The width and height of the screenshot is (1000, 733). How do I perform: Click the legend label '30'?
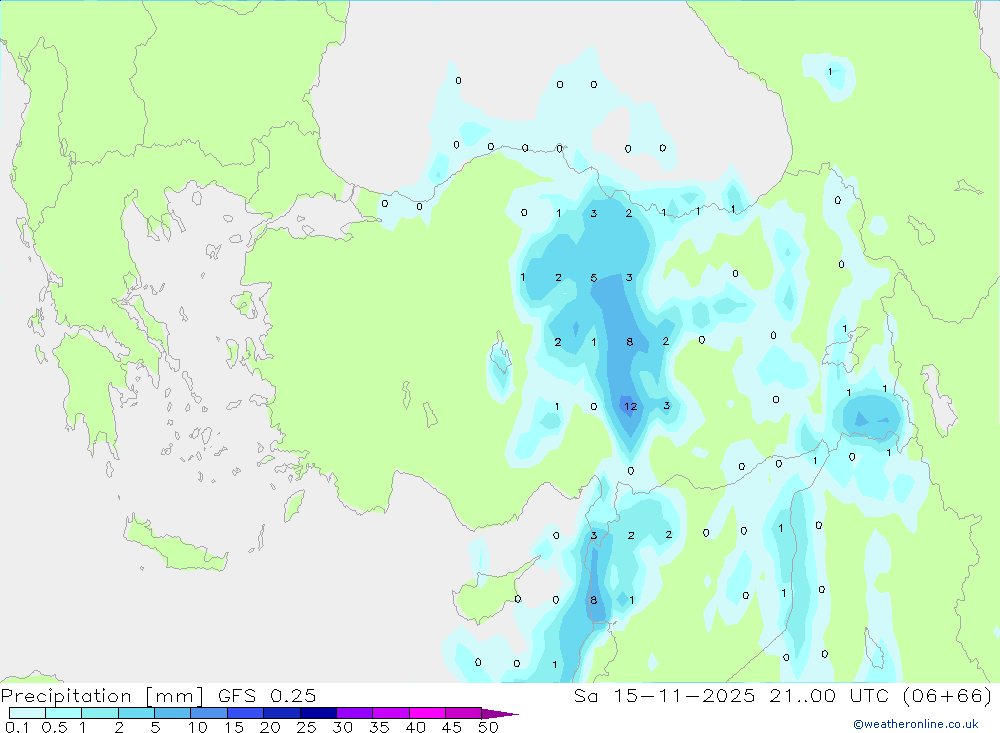point(343,727)
